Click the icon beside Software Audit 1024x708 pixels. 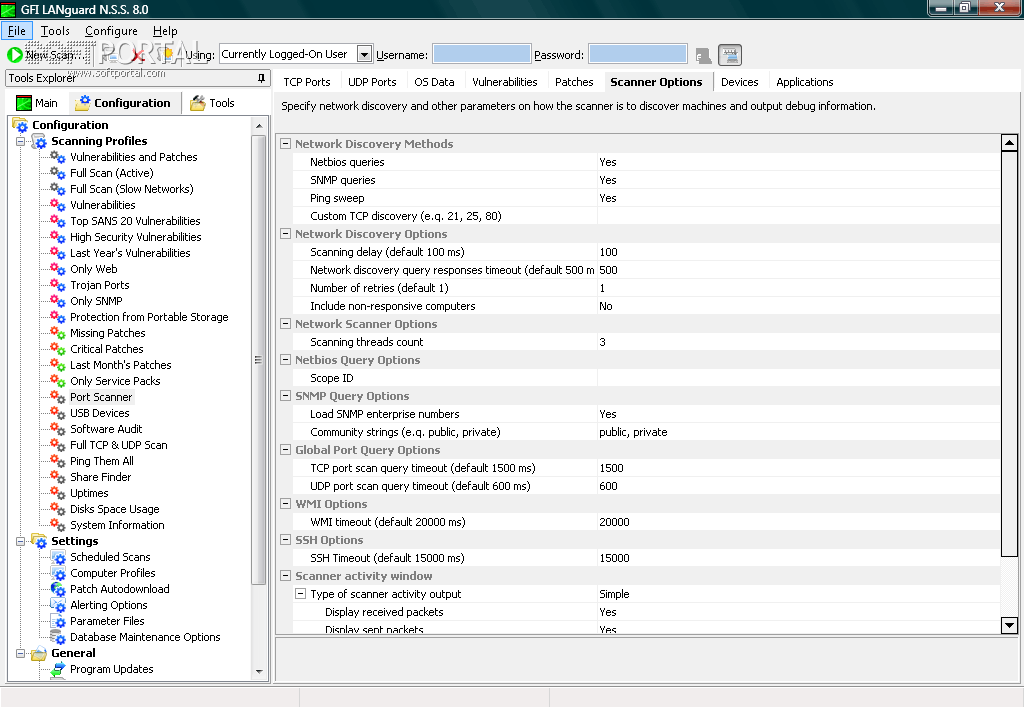[x=58, y=429]
